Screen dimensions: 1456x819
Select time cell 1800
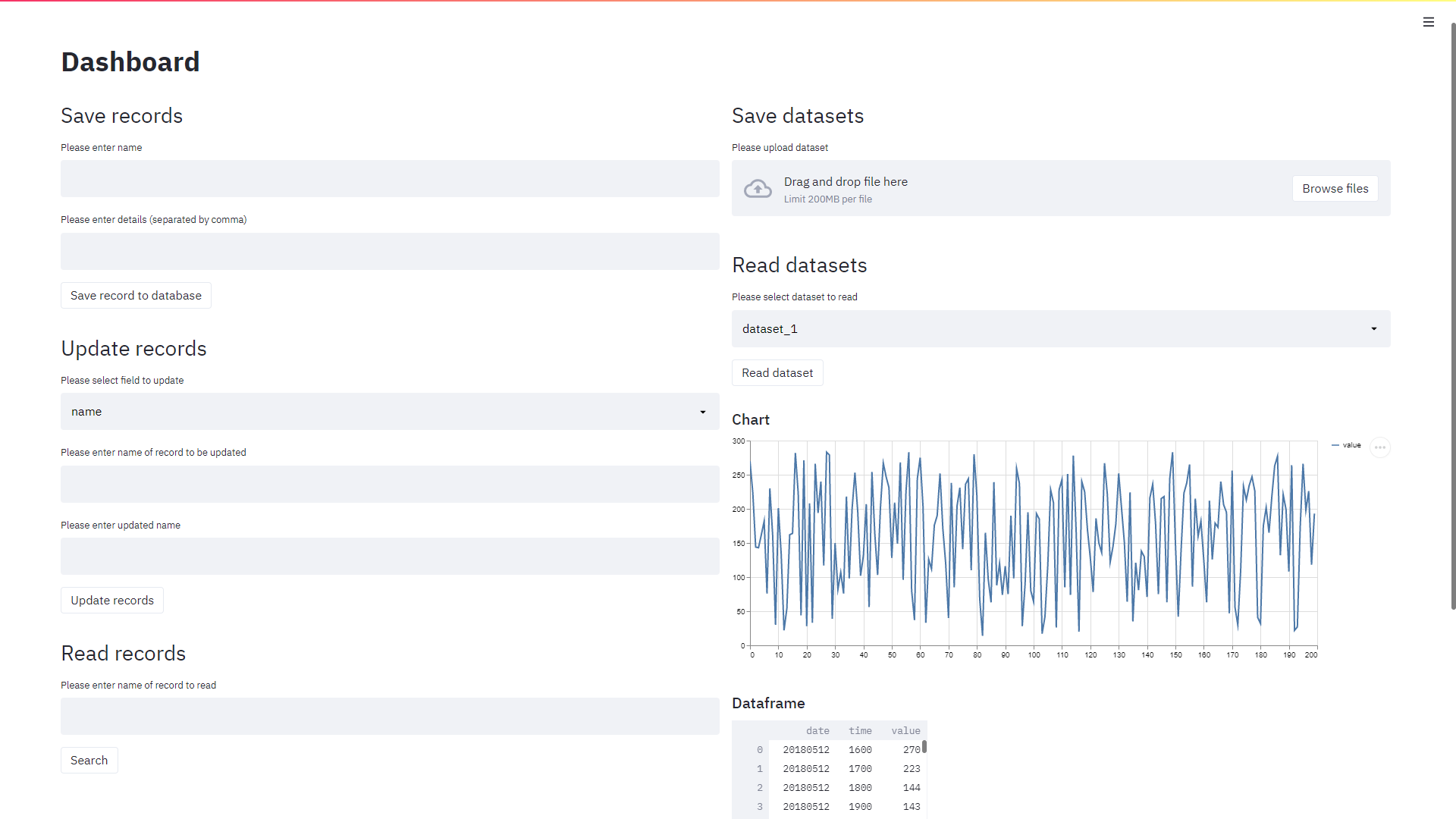click(x=858, y=788)
